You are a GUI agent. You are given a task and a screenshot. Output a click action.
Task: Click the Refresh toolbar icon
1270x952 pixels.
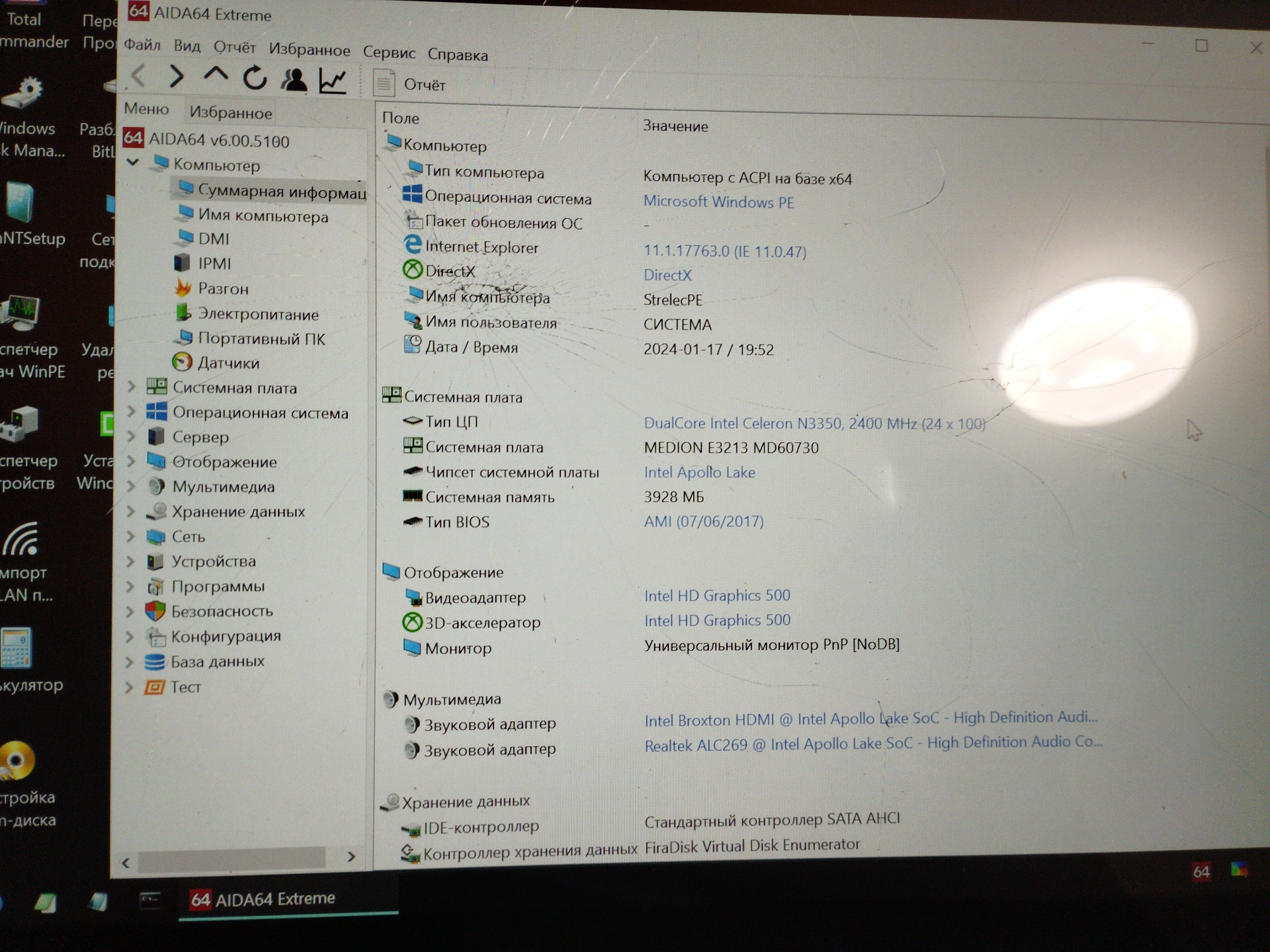tap(255, 78)
